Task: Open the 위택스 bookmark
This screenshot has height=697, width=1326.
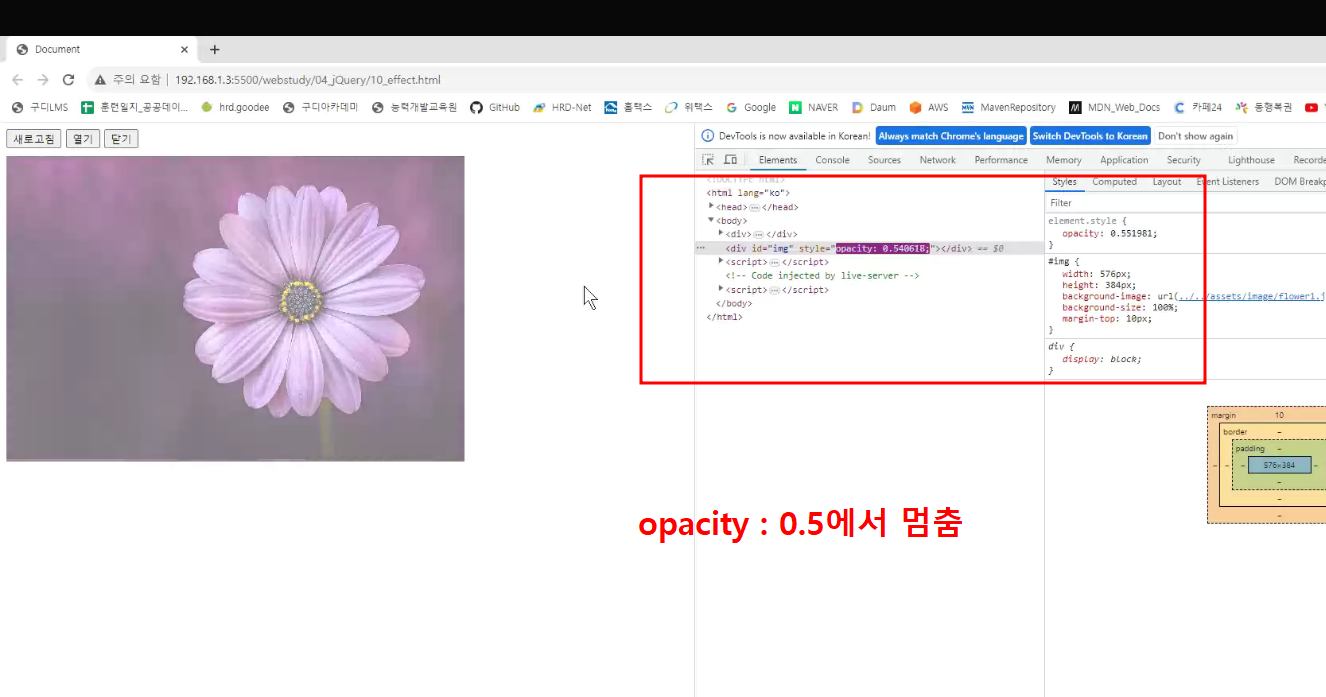Action: point(689,107)
